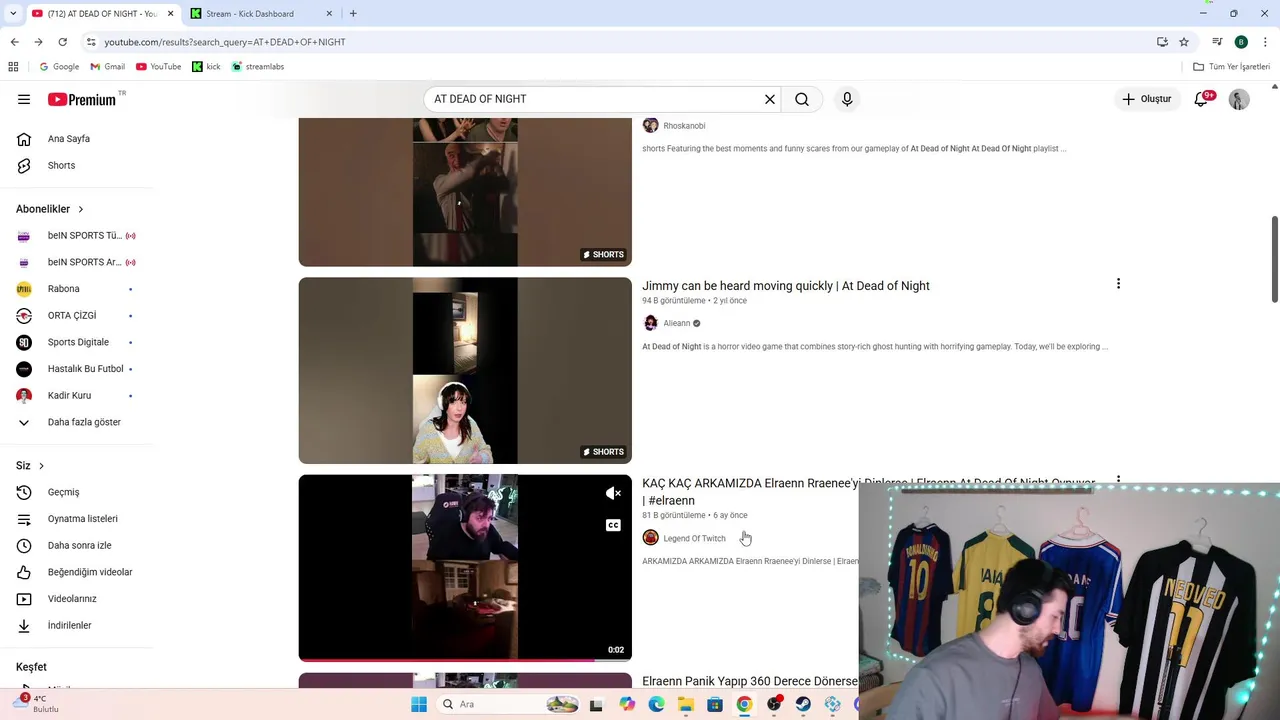
Task: Play the Alieann shorts thumbnail
Action: [x=465, y=371]
